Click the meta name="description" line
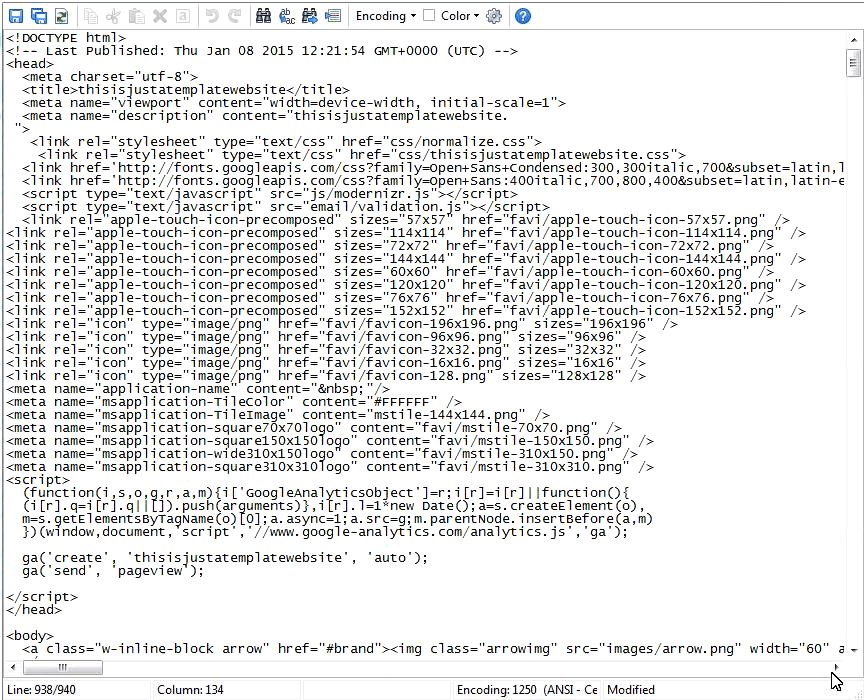This screenshot has height=700, width=864. [264, 116]
